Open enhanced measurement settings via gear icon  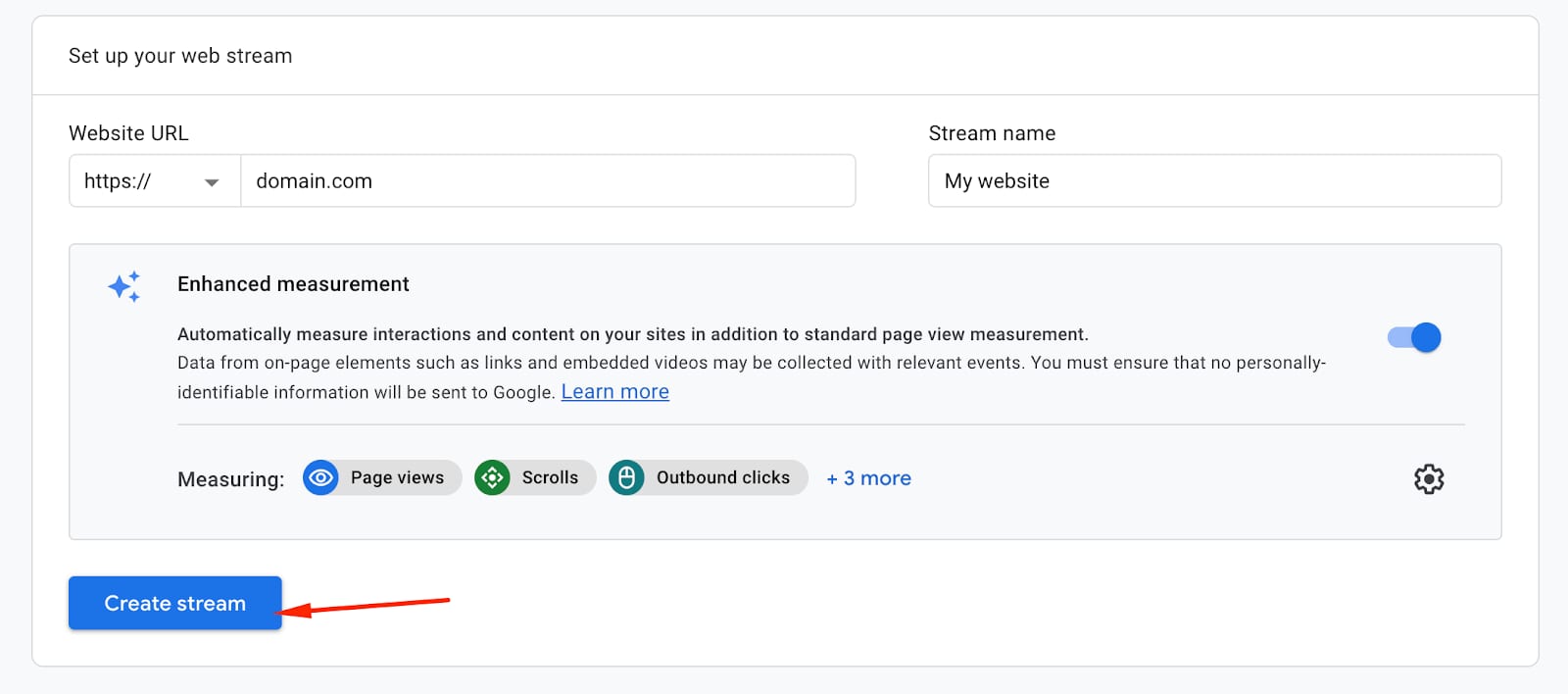click(x=1429, y=479)
